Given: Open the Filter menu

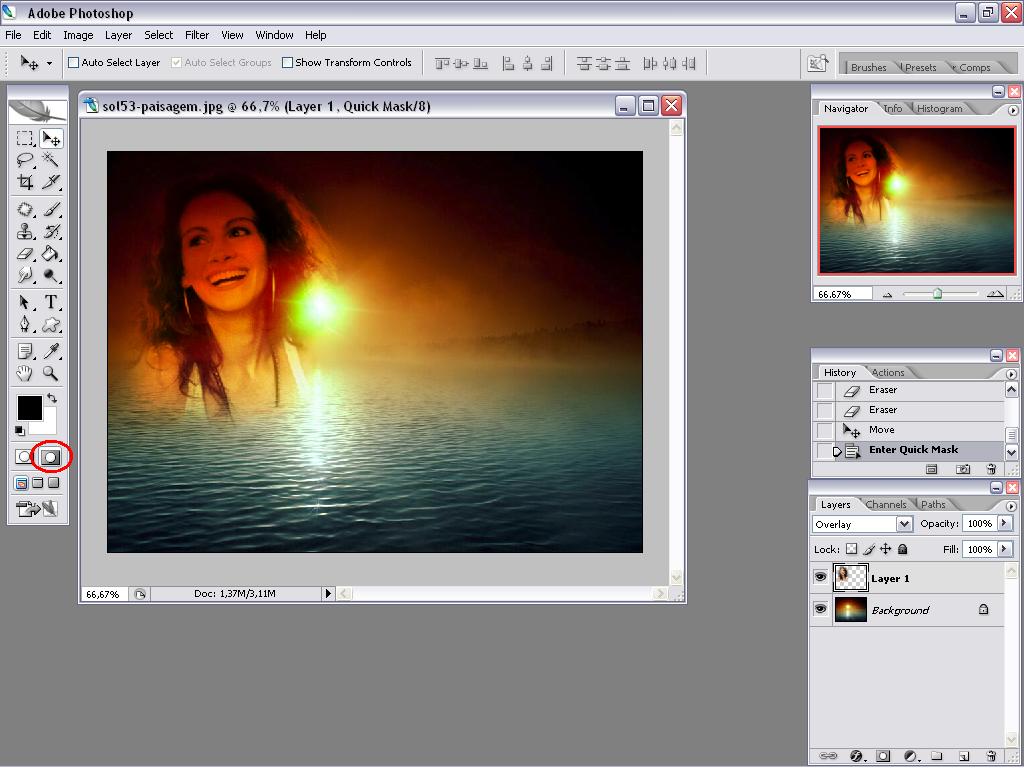Looking at the screenshot, I should (x=197, y=35).
